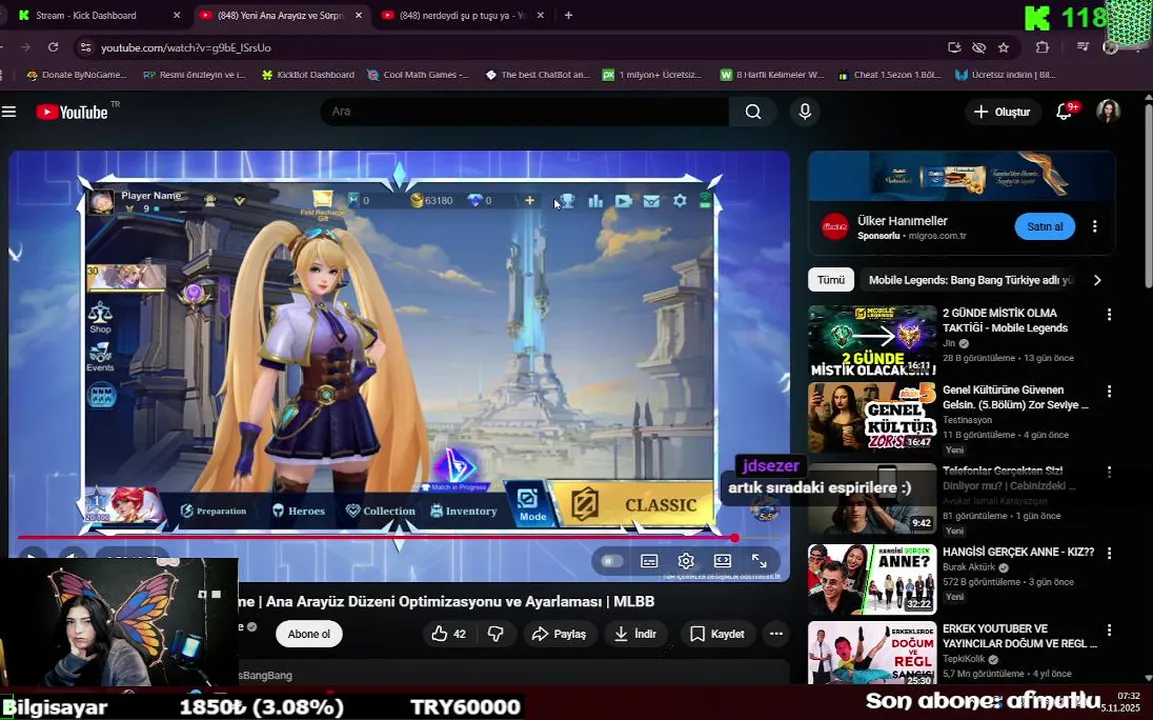Image resolution: width=1153 pixels, height=720 pixels.
Task: Focus the YouTube Ara search field
Action: (525, 112)
